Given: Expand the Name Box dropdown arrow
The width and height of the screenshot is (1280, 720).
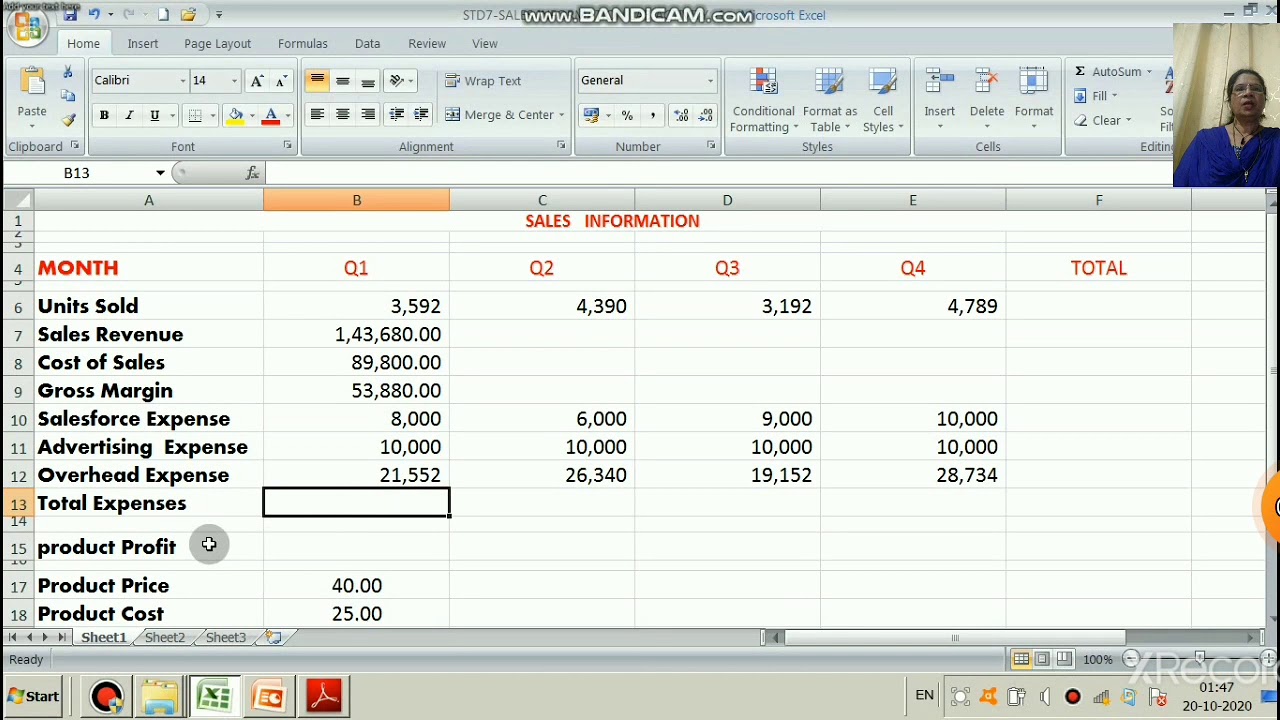Looking at the screenshot, I should click(x=160, y=173).
